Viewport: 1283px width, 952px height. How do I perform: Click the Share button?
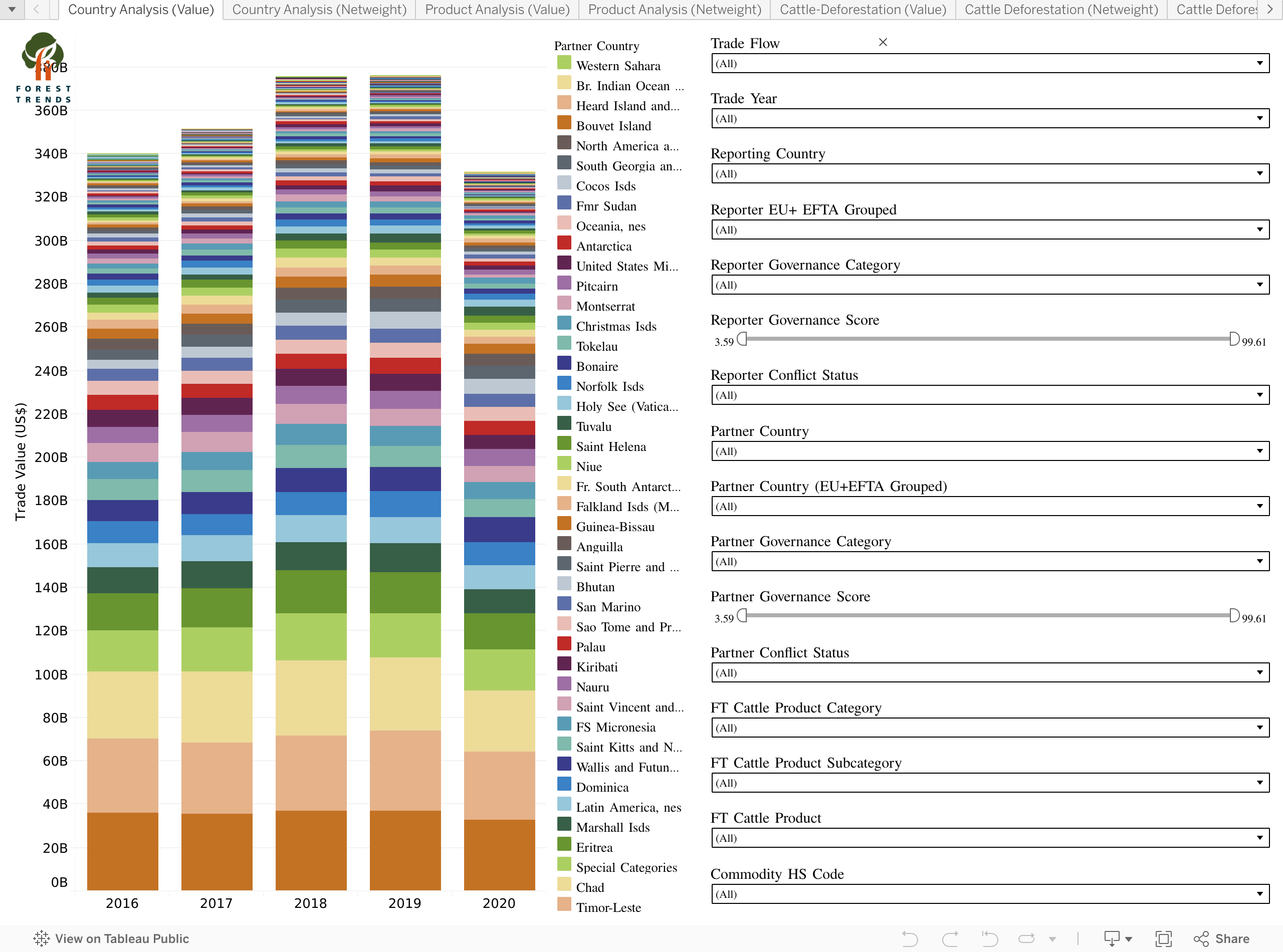1221,938
